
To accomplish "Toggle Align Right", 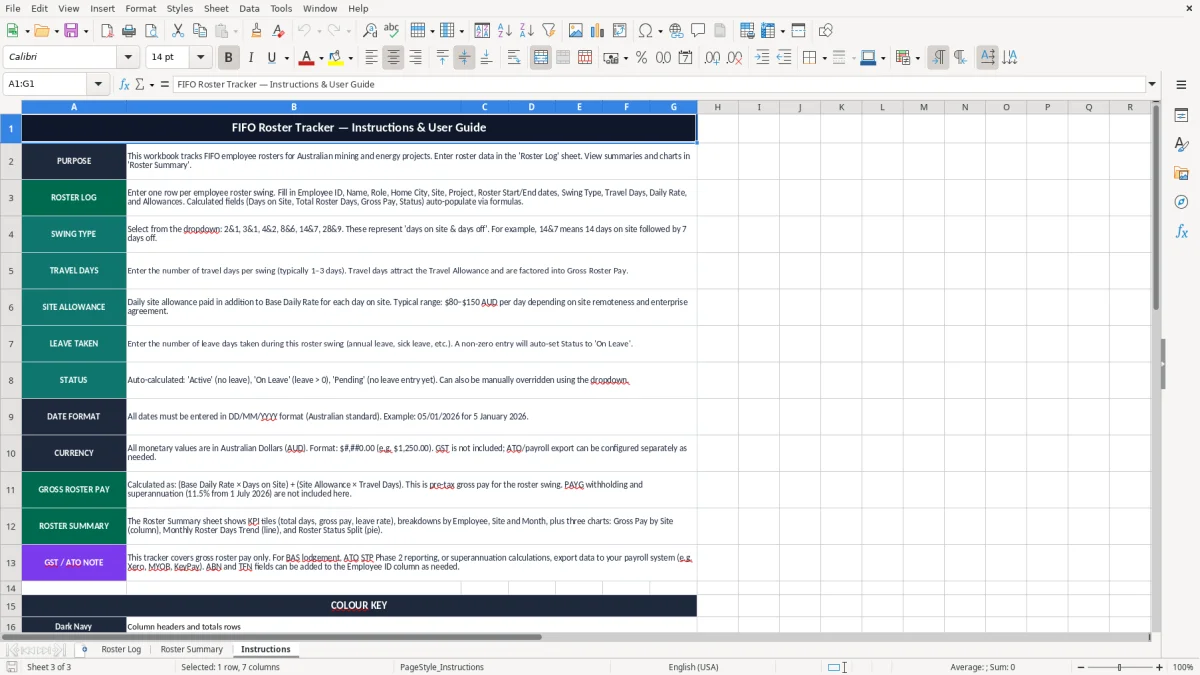I will tap(415, 58).
